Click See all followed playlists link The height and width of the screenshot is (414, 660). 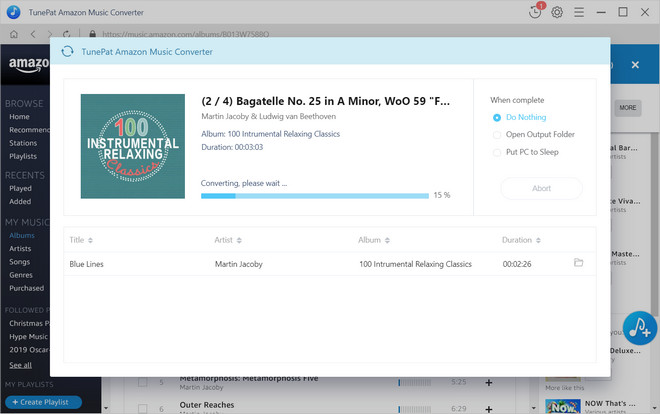tap(20, 365)
